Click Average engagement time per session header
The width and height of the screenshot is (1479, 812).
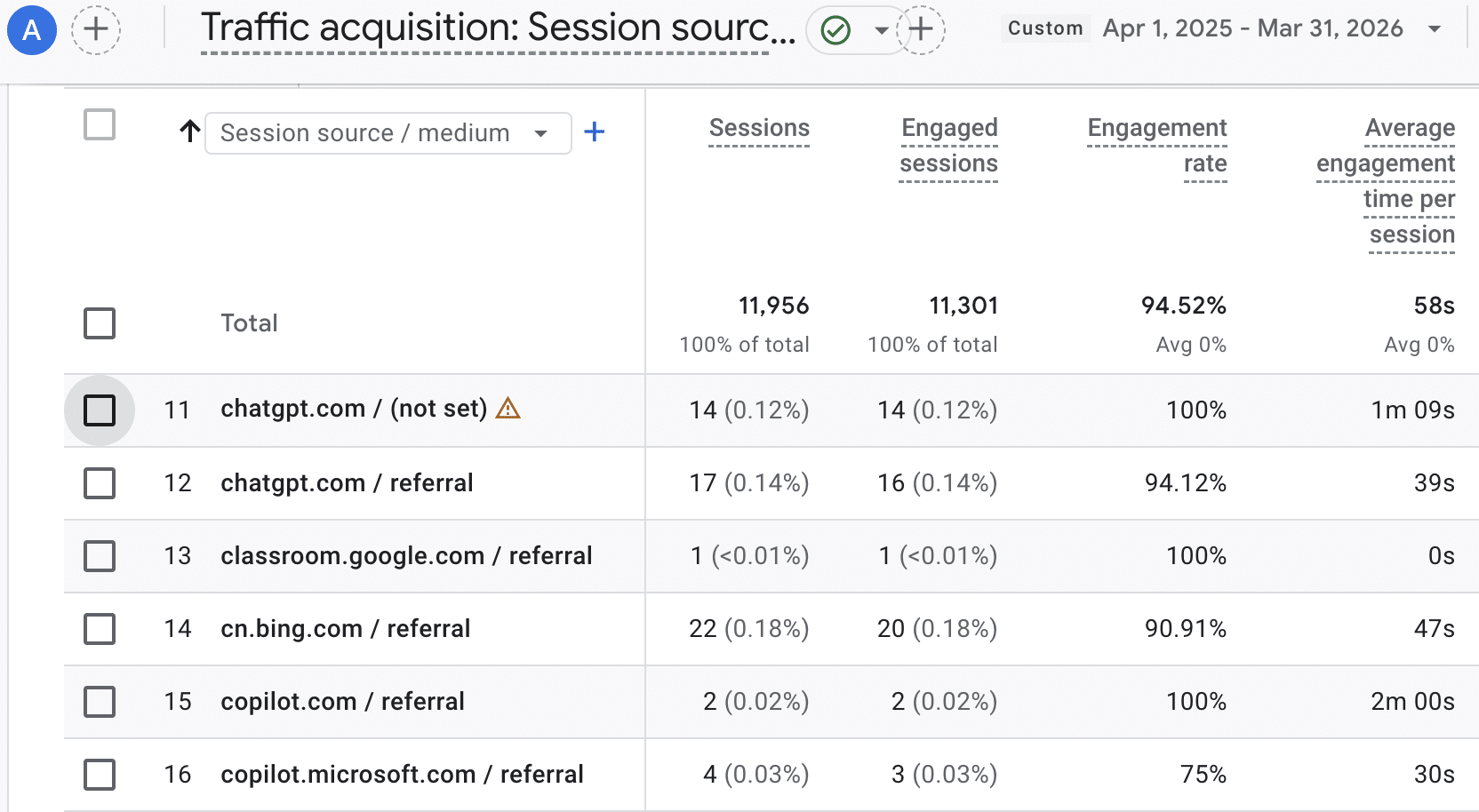[x=1386, y=181]
